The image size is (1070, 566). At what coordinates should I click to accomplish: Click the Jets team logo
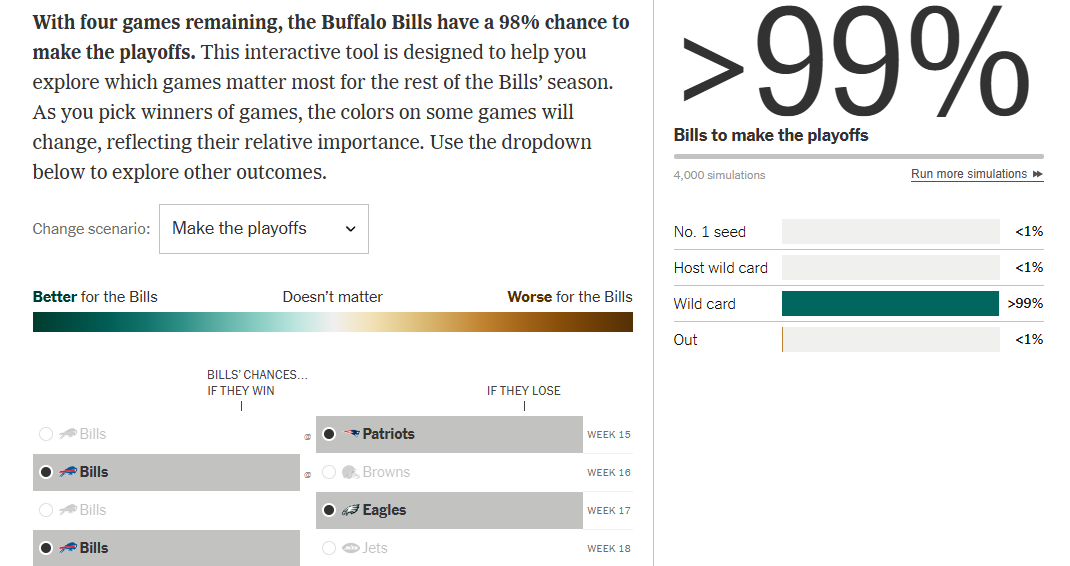click(351, 548)
